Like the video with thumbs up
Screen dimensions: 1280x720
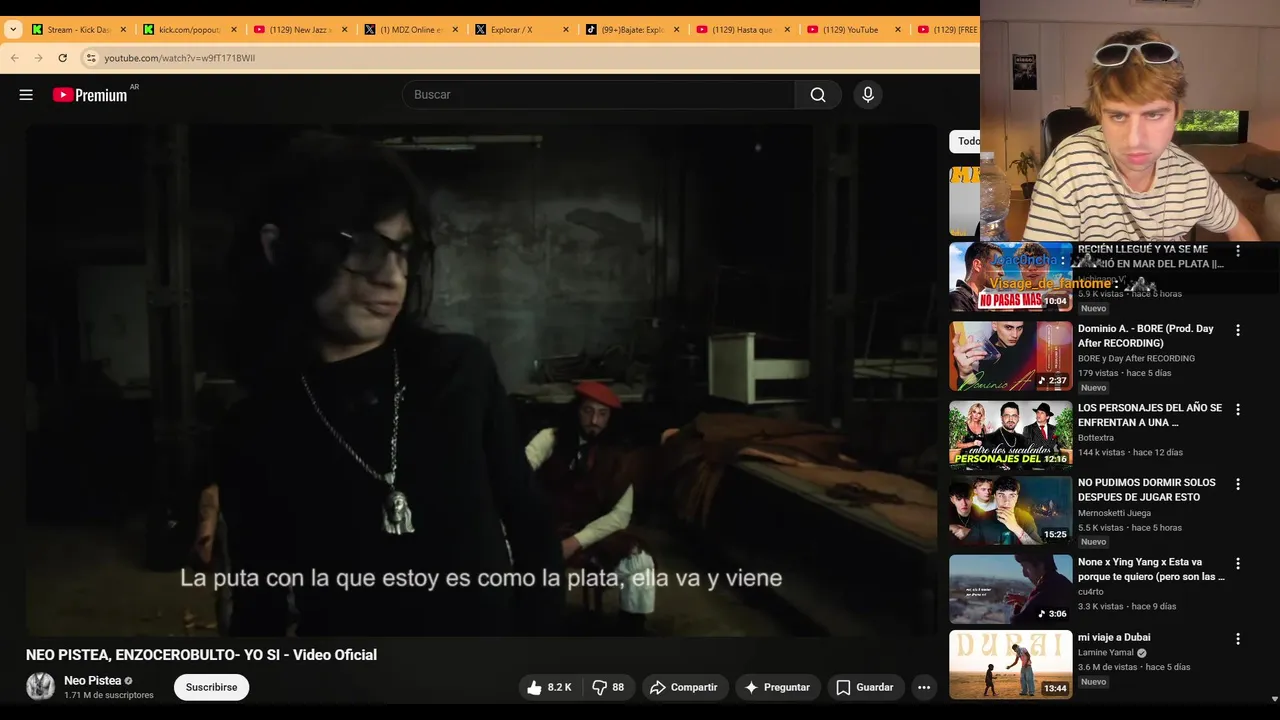click(549, 687)
